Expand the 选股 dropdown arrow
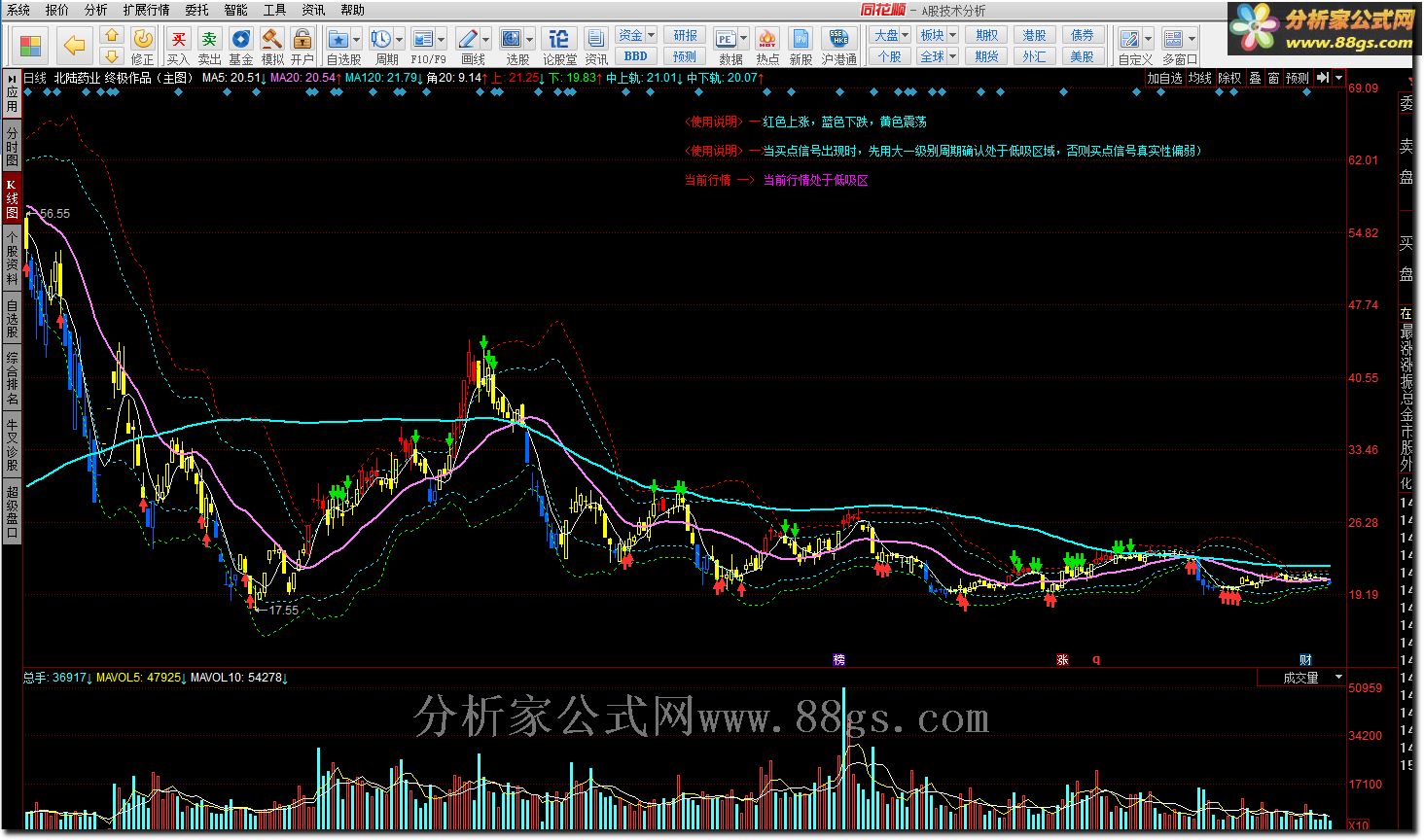1424x840 pixels. (x=530, y=40)
